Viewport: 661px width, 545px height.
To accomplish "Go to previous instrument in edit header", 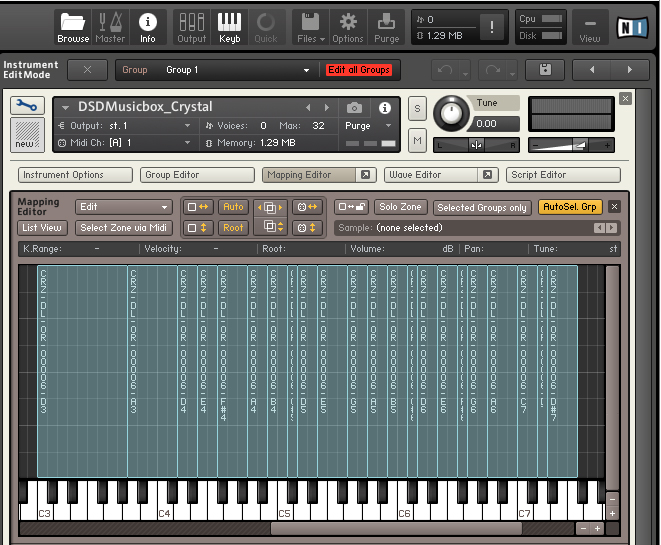I will click(592, 70).
